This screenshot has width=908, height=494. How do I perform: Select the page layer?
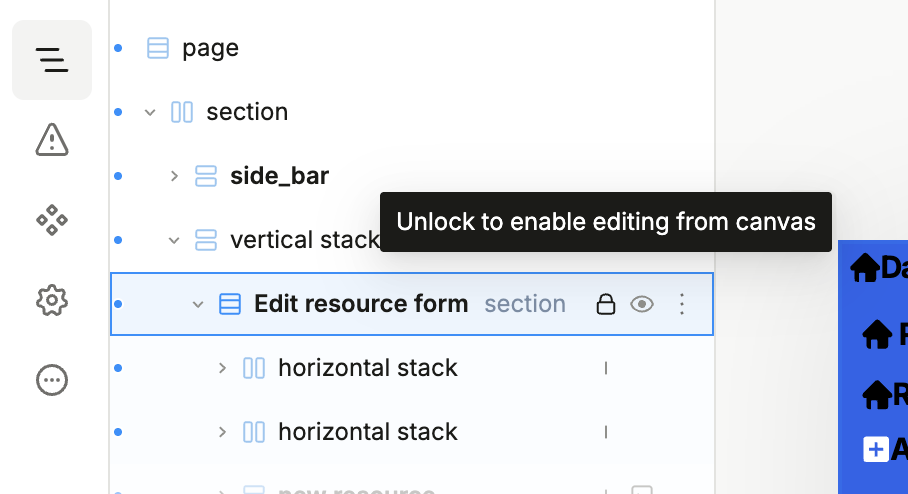(x=210, y=48)
